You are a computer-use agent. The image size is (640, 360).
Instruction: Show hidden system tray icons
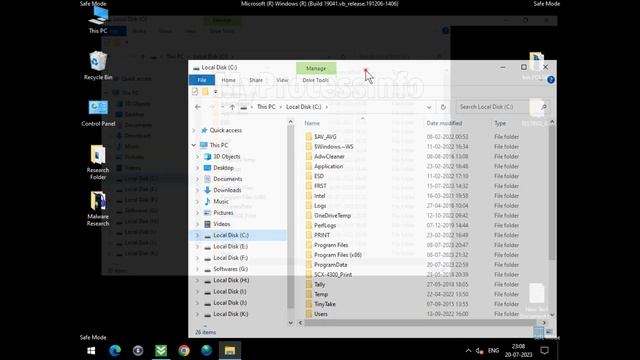469,351
